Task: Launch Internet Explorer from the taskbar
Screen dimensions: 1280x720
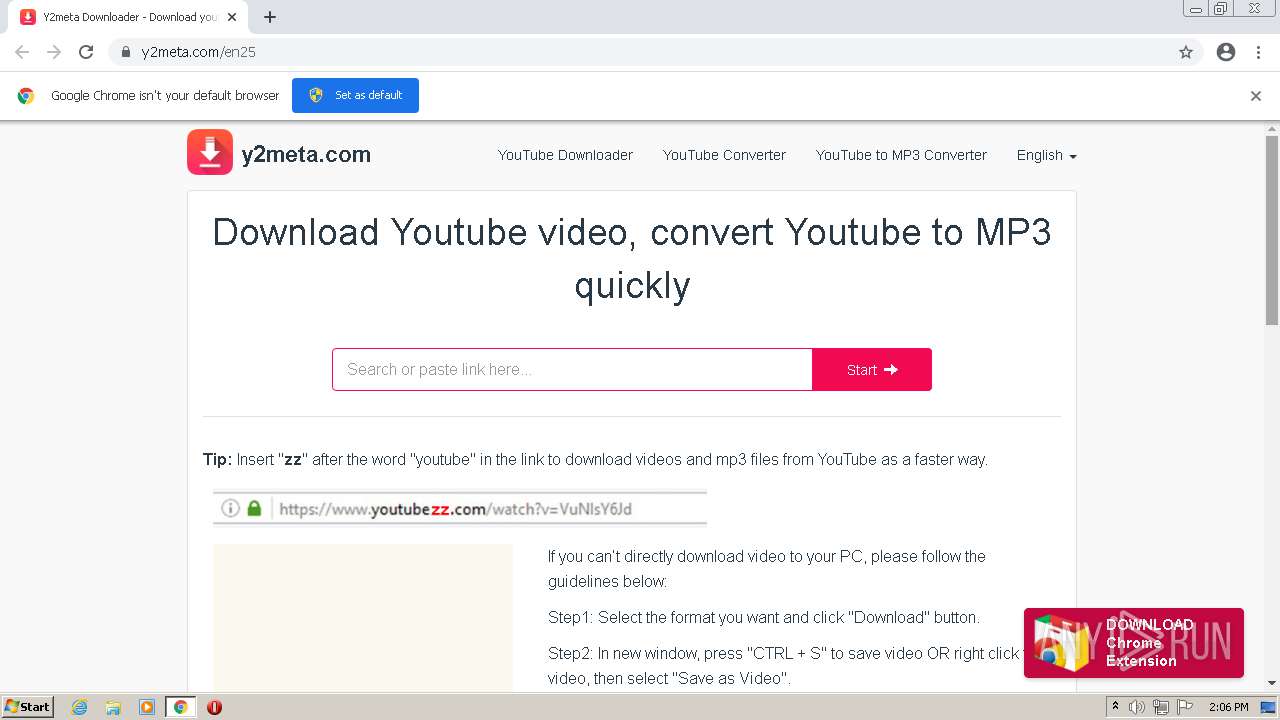Action: (80, 707)
